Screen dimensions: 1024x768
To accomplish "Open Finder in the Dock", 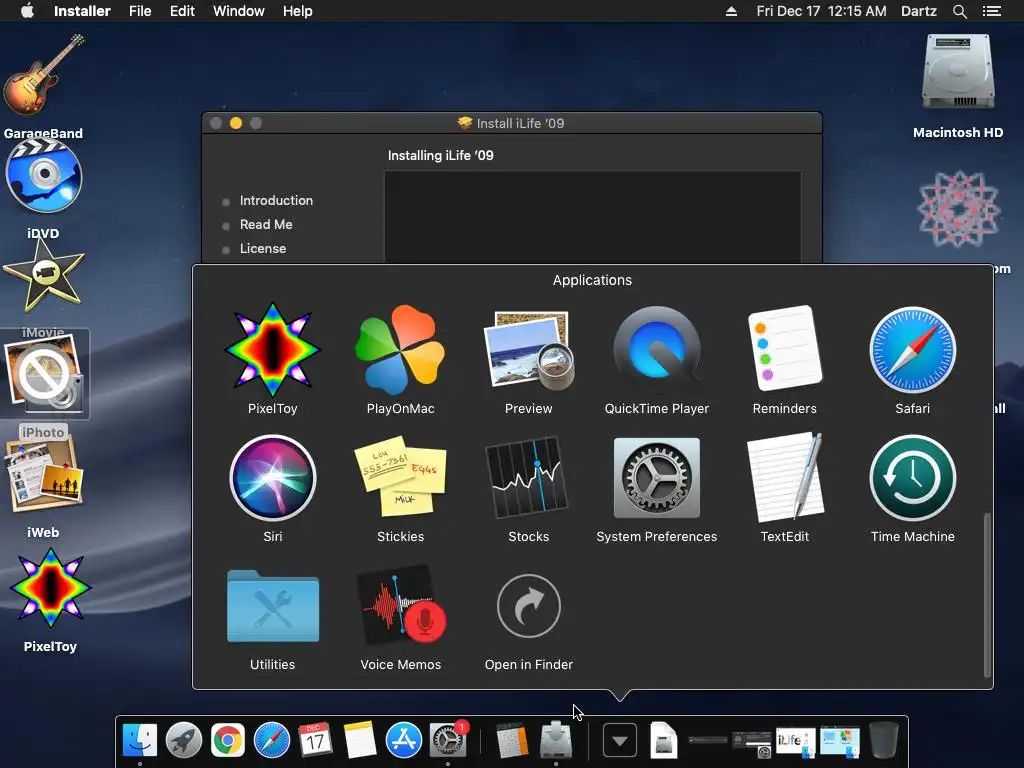I will click(140, 740).
